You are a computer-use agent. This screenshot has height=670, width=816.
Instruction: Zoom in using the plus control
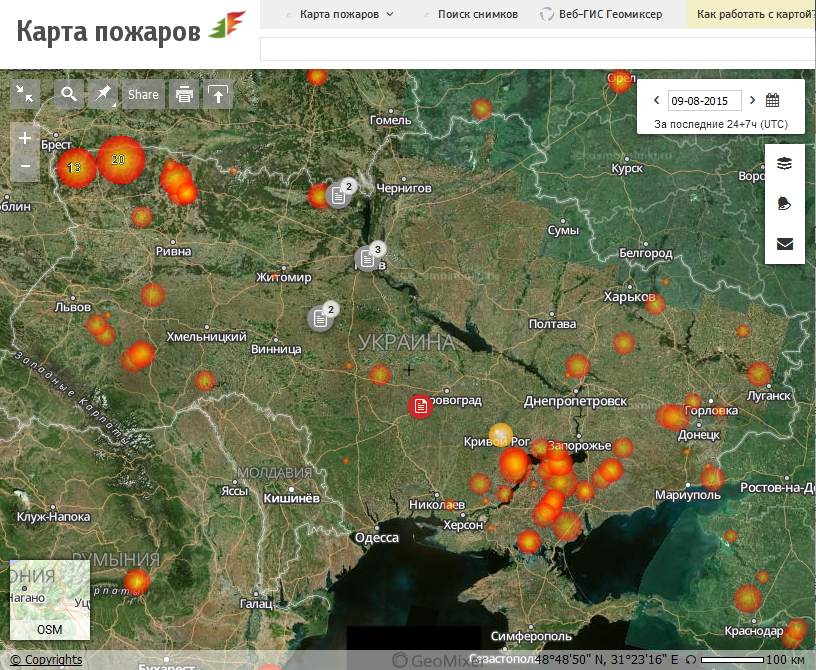pos(23,136)
